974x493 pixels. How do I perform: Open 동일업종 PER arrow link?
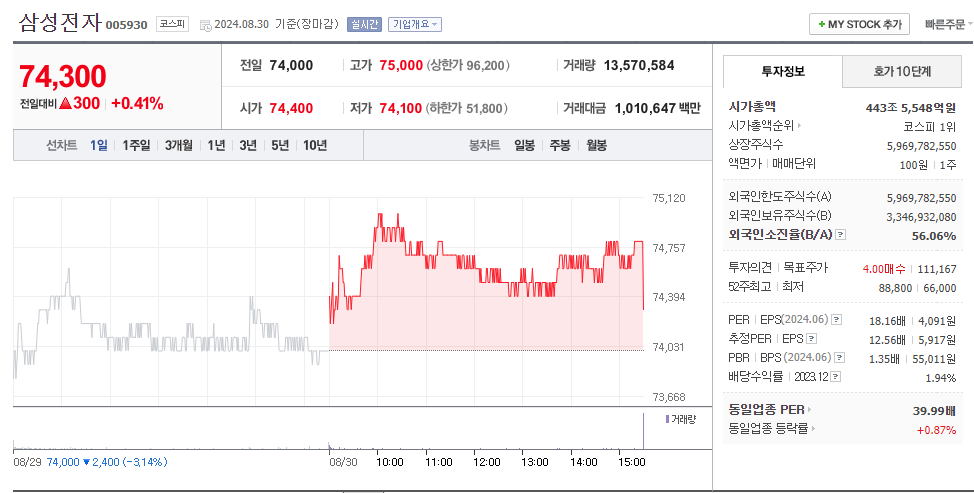coord(809,410)
